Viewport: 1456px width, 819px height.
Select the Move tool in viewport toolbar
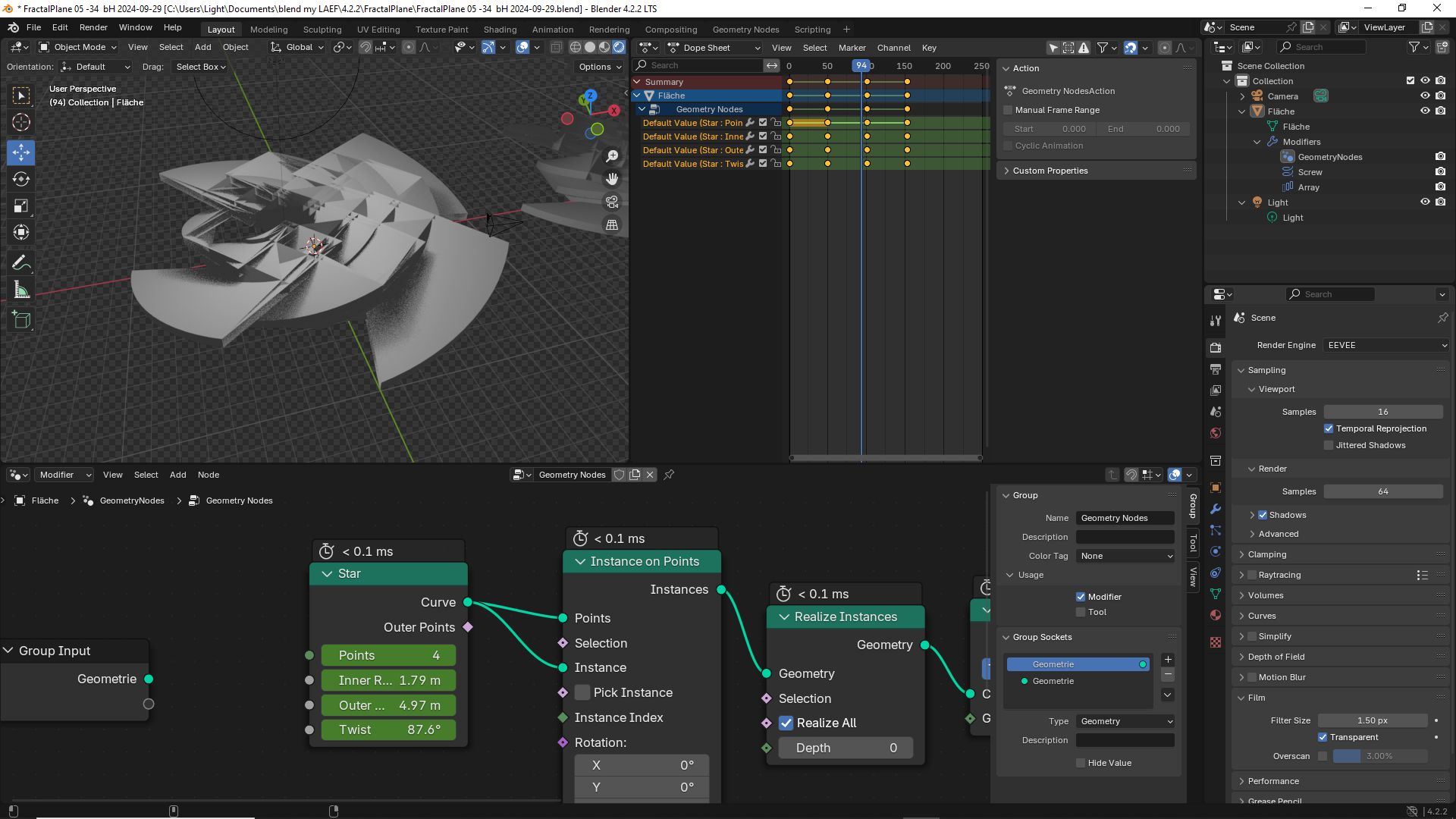coord(21,152)
